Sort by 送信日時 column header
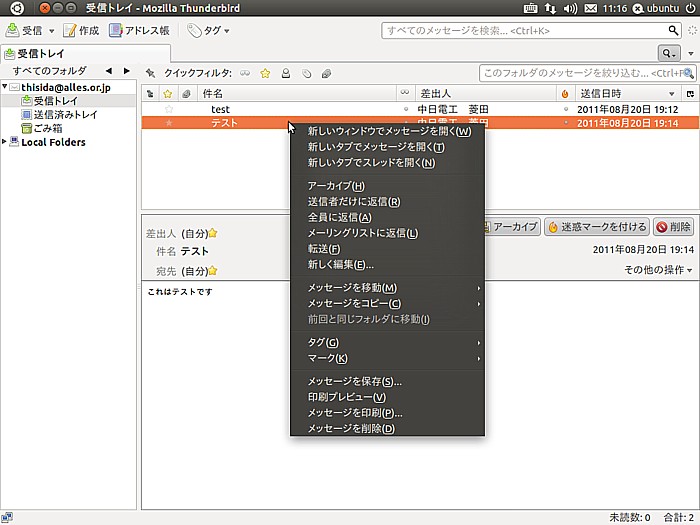The image size is (700, 525). 628,94
